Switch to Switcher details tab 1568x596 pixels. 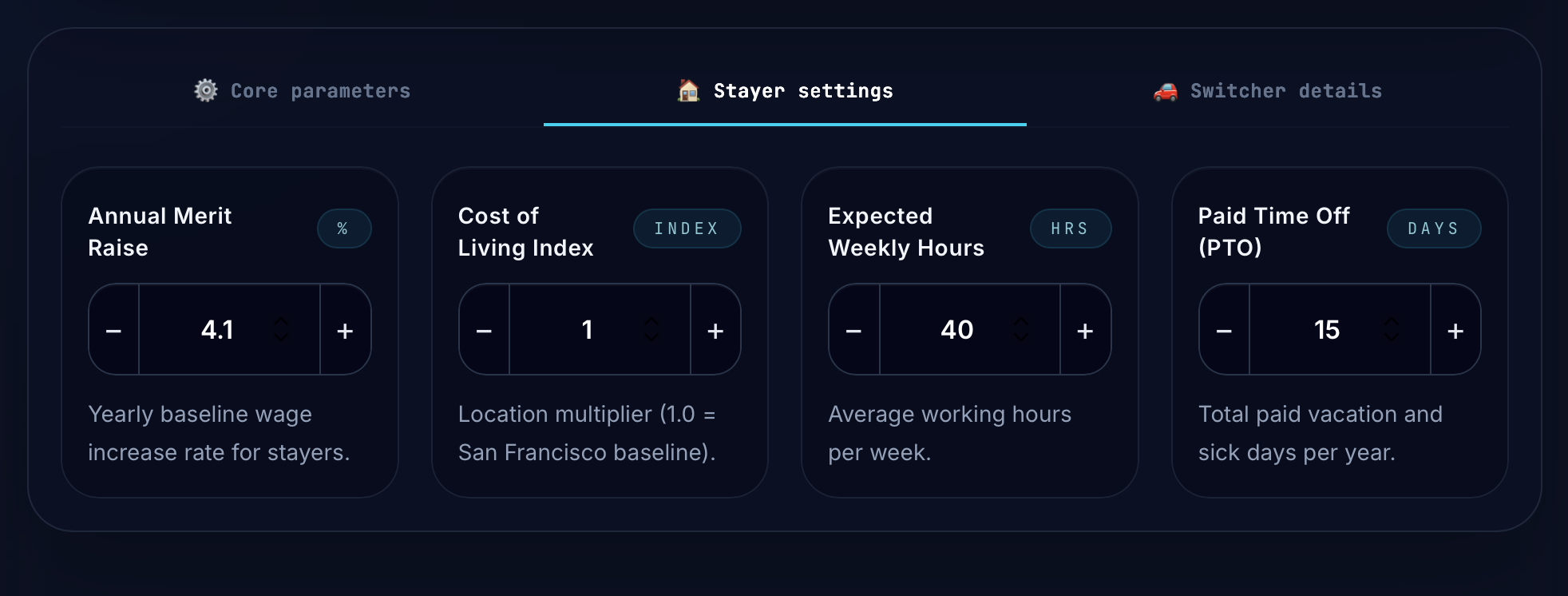[x=1268, y=91]
